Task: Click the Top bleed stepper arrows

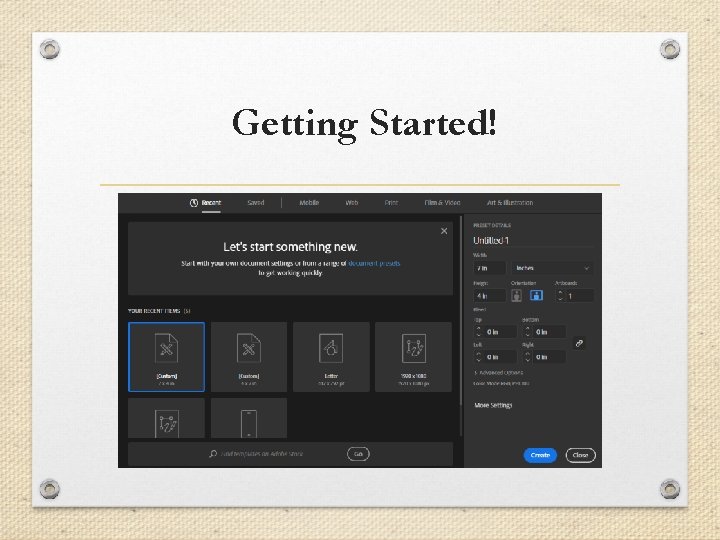Action: coord(478,332)
